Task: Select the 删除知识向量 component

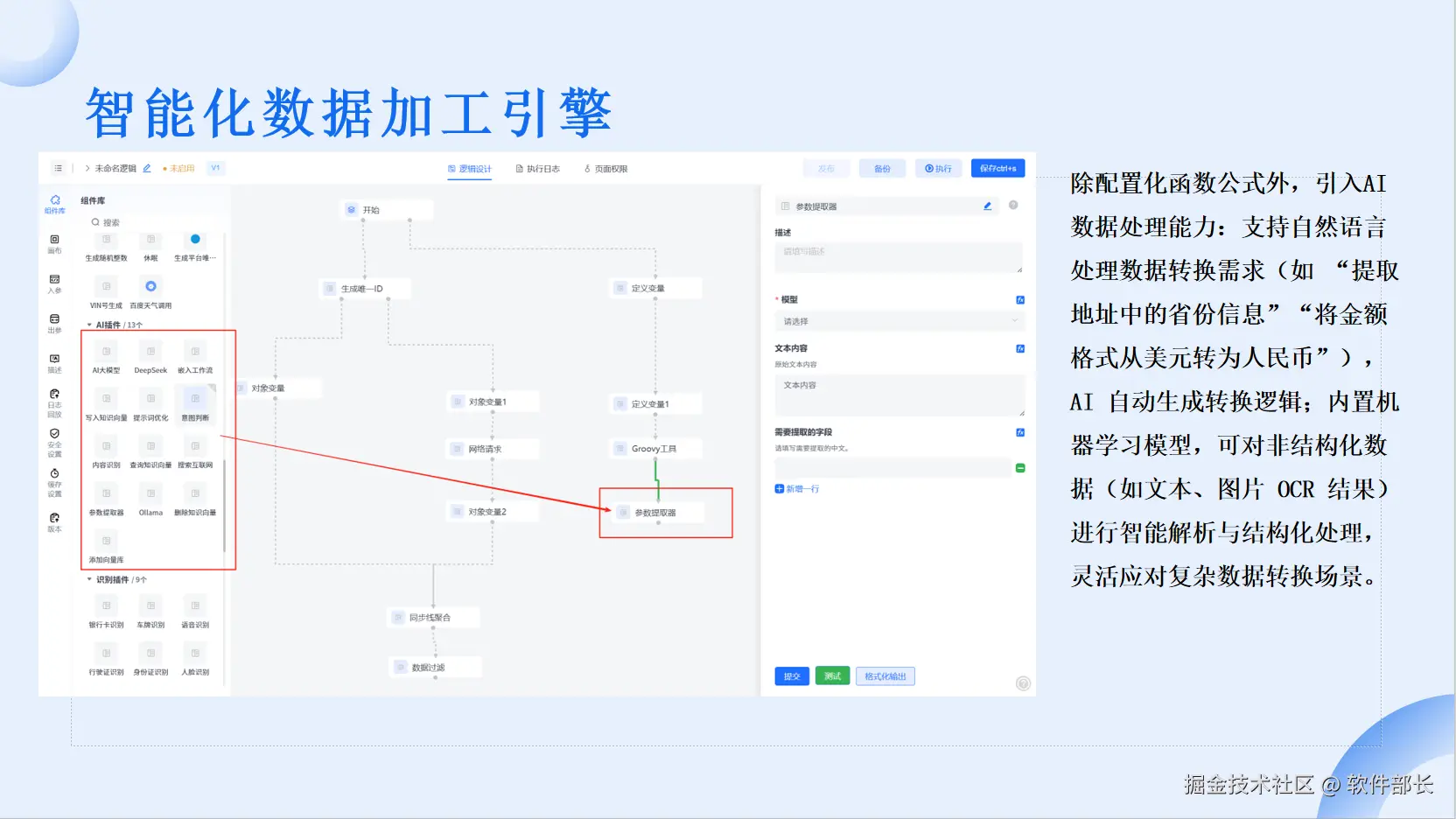Action: tap(195, 500)
